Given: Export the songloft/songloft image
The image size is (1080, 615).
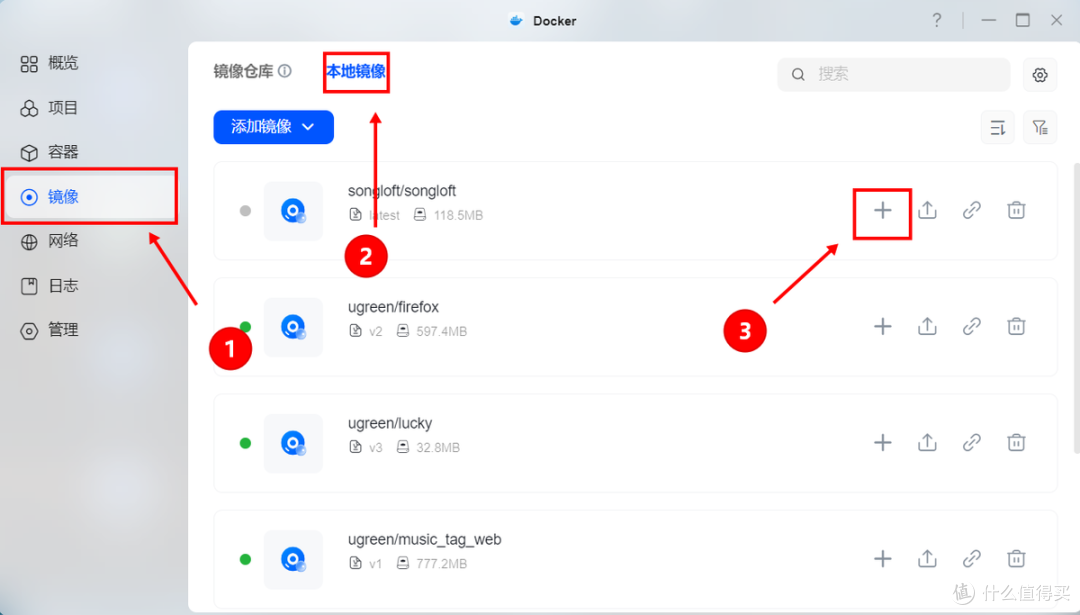Looking at the screenshot, I should pos(927,210).
